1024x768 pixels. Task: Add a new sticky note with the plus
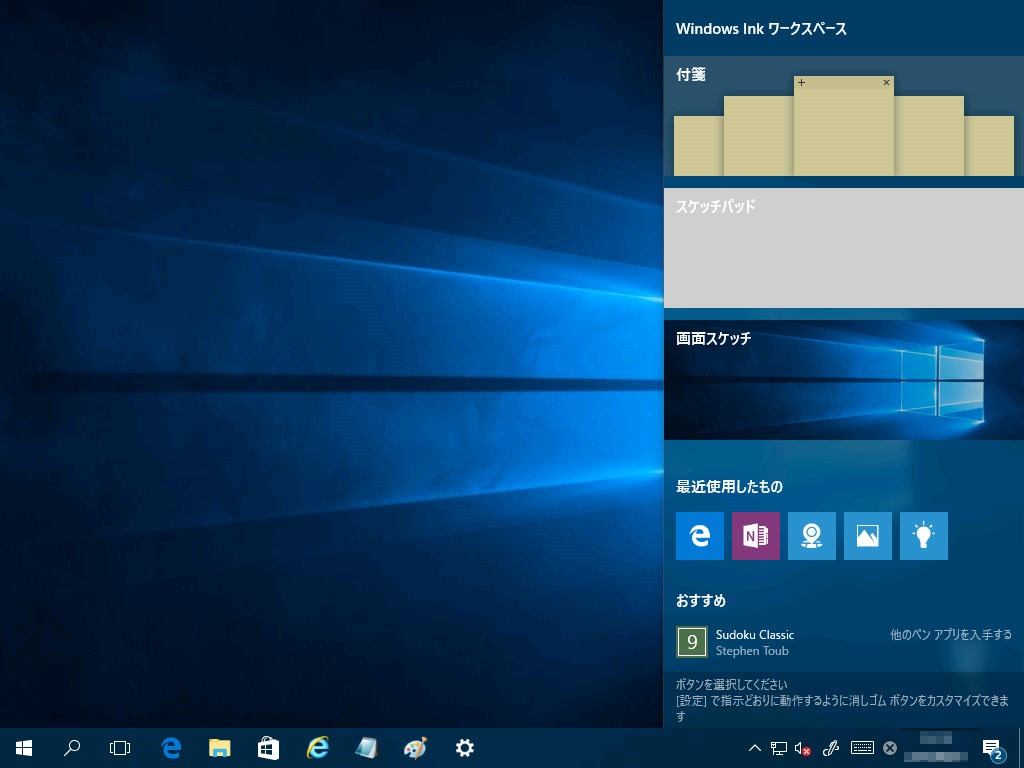[x=800, y=82]
